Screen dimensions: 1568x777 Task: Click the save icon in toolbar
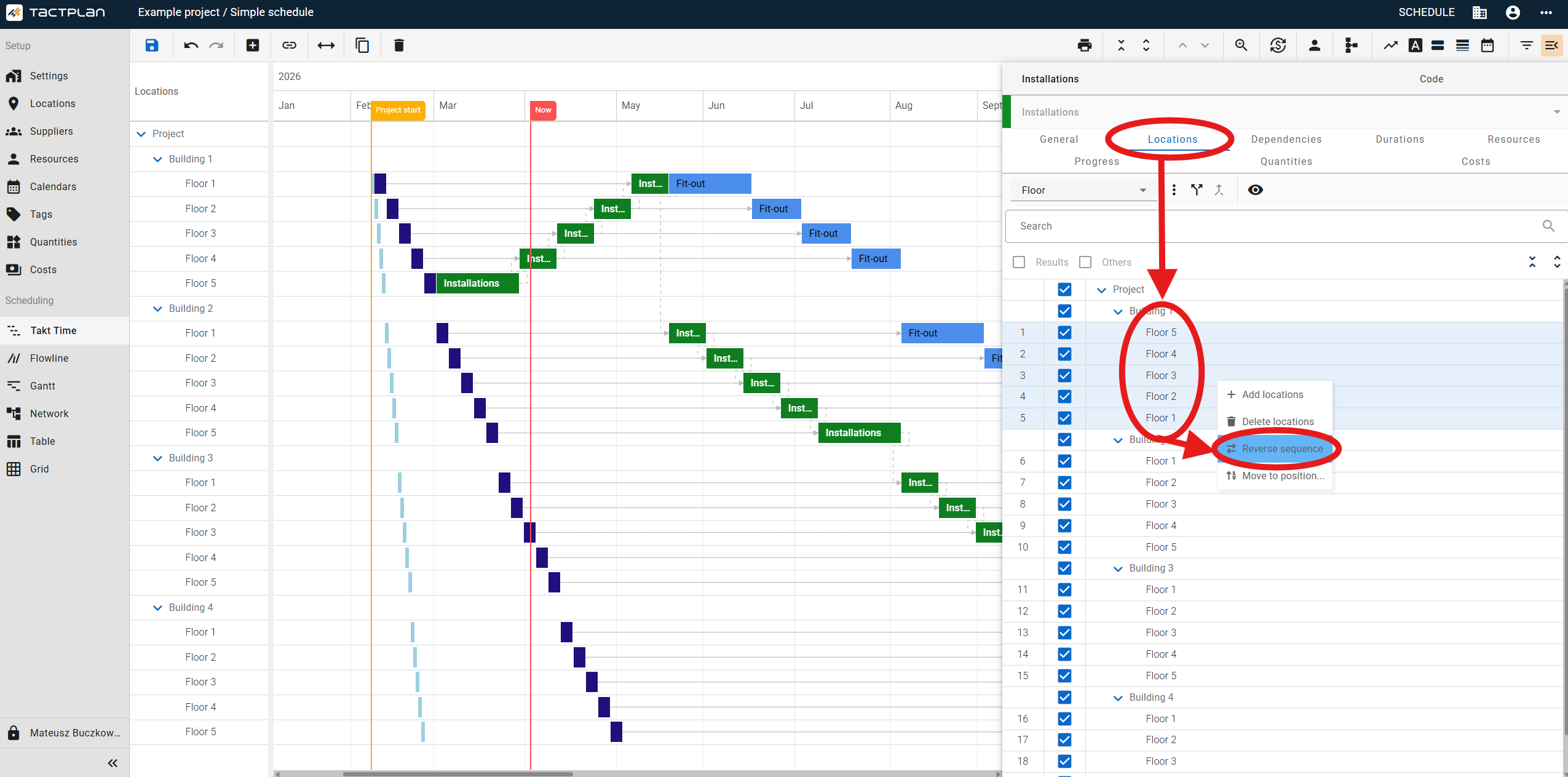[x=152, y=45]
